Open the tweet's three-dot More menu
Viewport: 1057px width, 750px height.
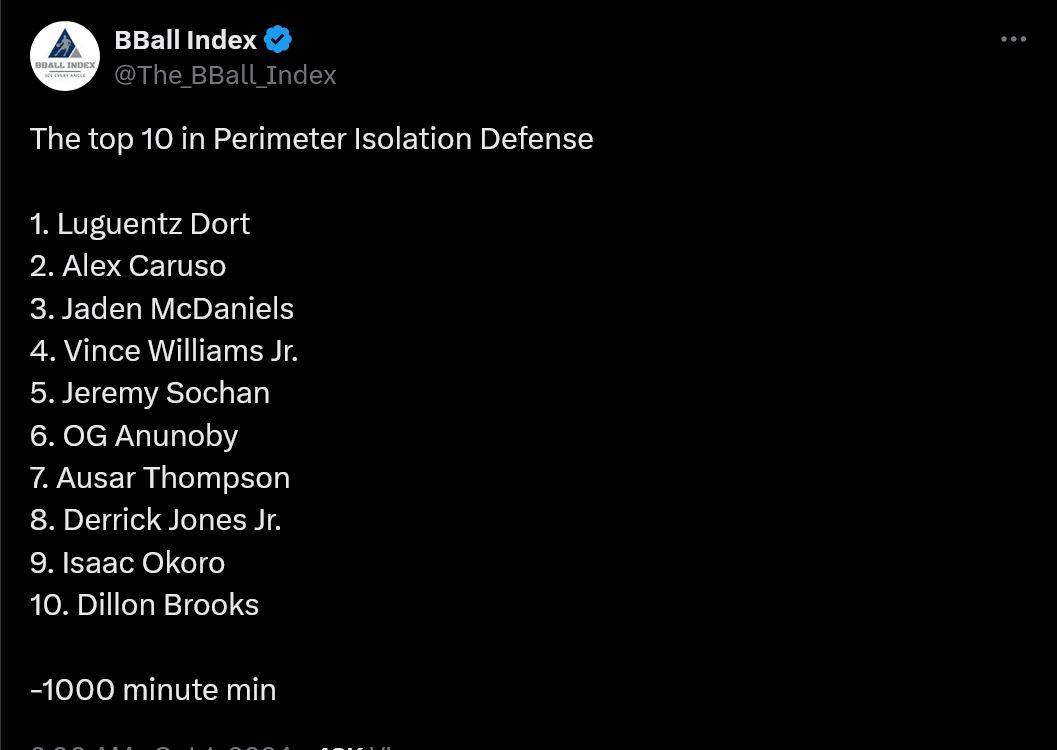click(x=1013, y=40)
